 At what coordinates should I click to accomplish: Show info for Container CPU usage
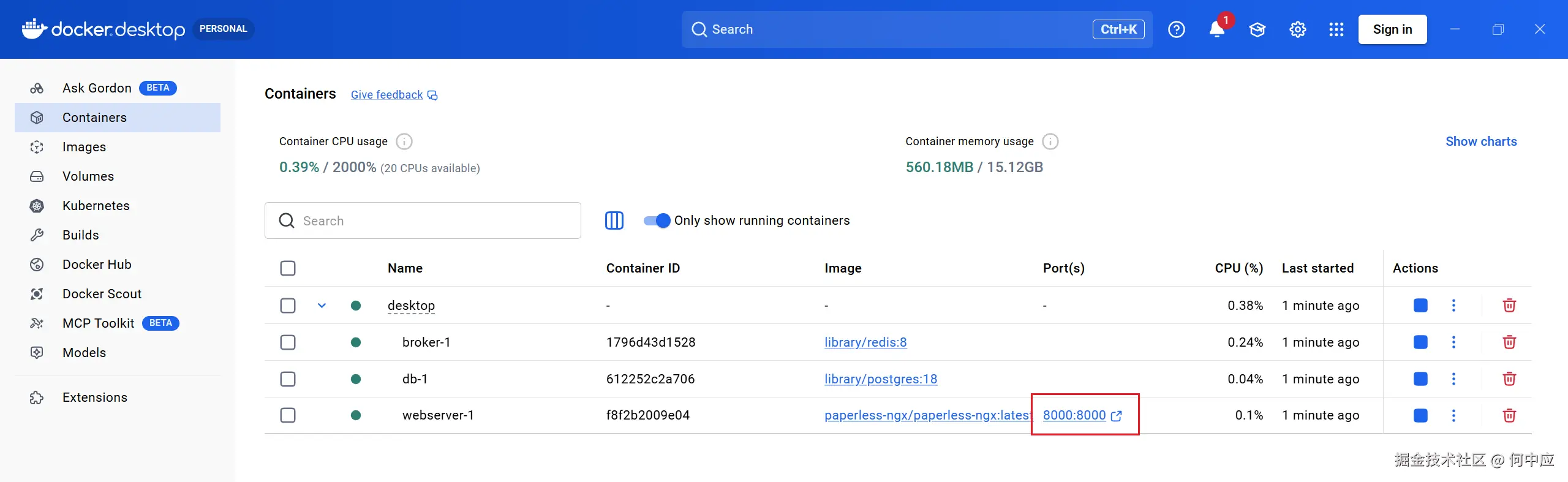point(404,141)
